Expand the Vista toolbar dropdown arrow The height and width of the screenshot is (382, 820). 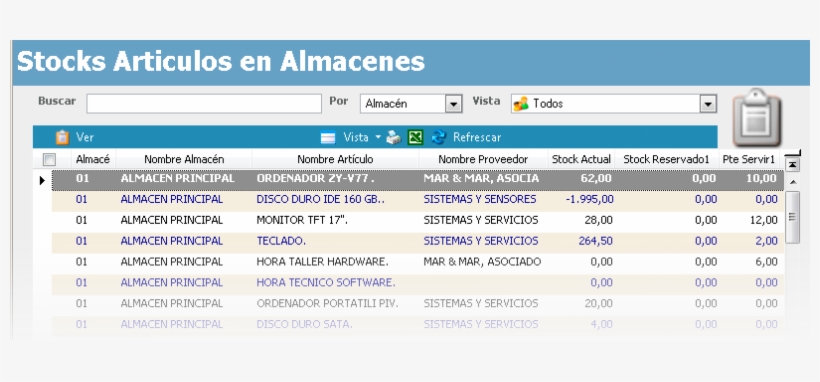tap(378, 138)
